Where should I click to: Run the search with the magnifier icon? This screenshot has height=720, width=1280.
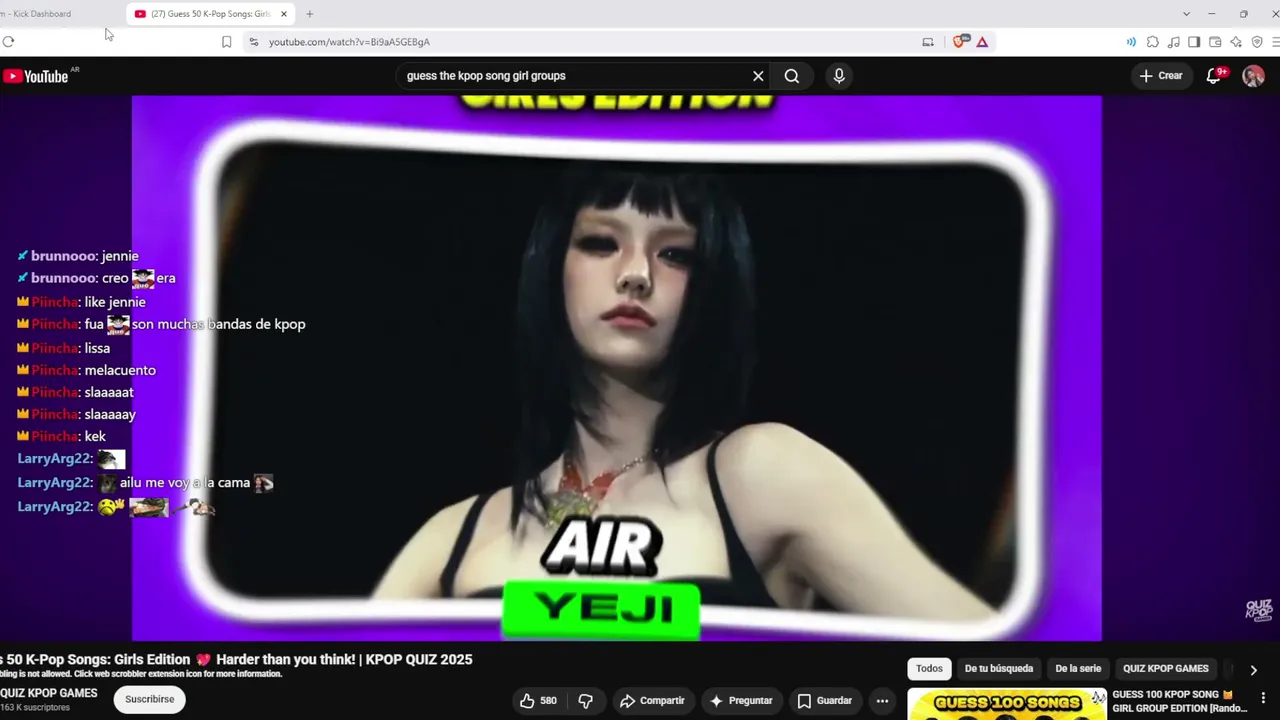(792, 76)
